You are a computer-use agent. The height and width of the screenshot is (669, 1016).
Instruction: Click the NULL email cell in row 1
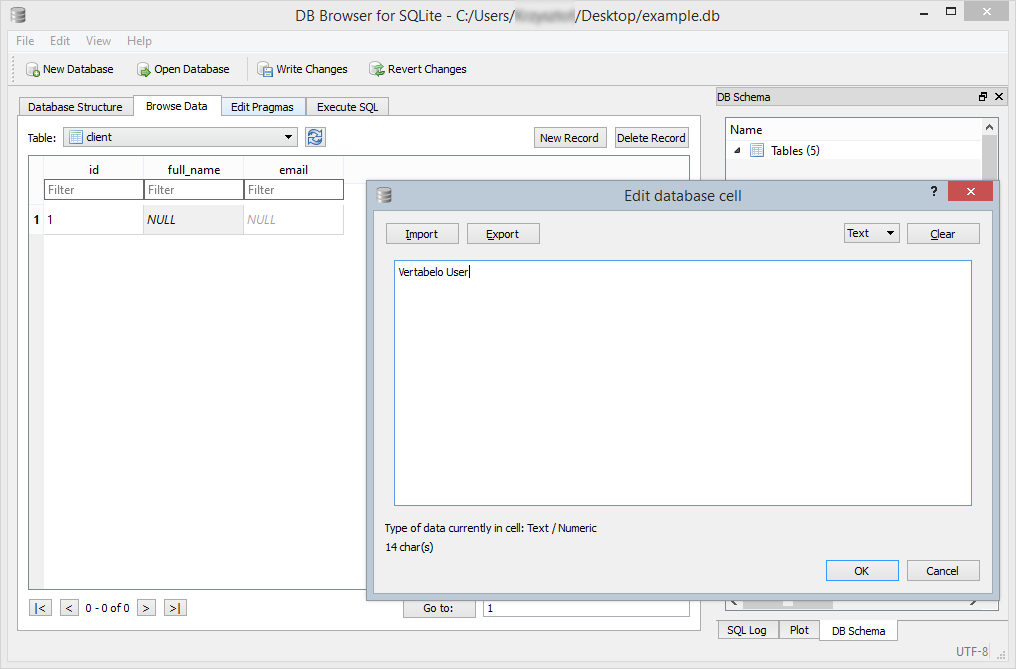(293, 219)
